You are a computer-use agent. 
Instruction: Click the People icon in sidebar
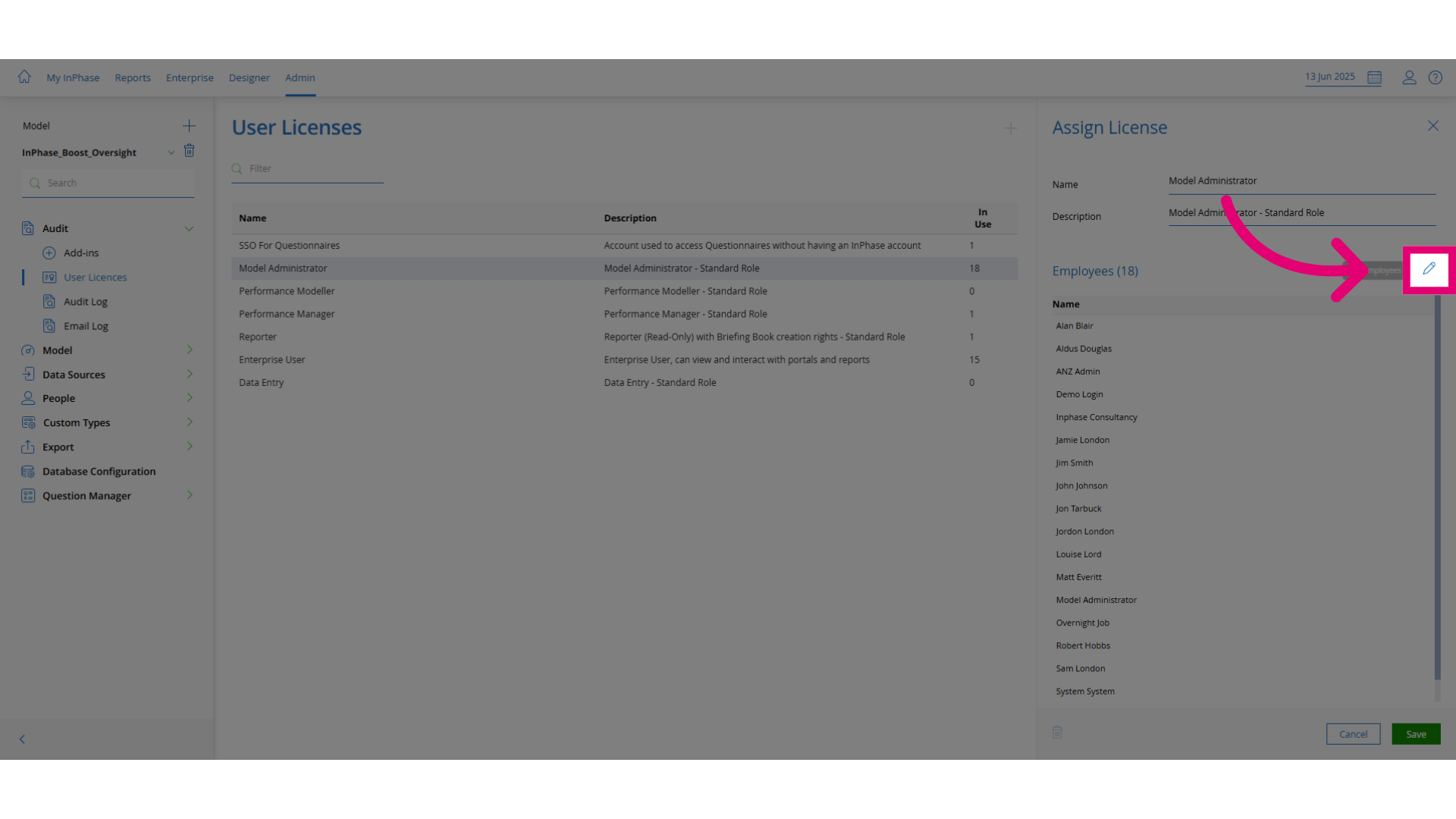click(x=28, y=398)
